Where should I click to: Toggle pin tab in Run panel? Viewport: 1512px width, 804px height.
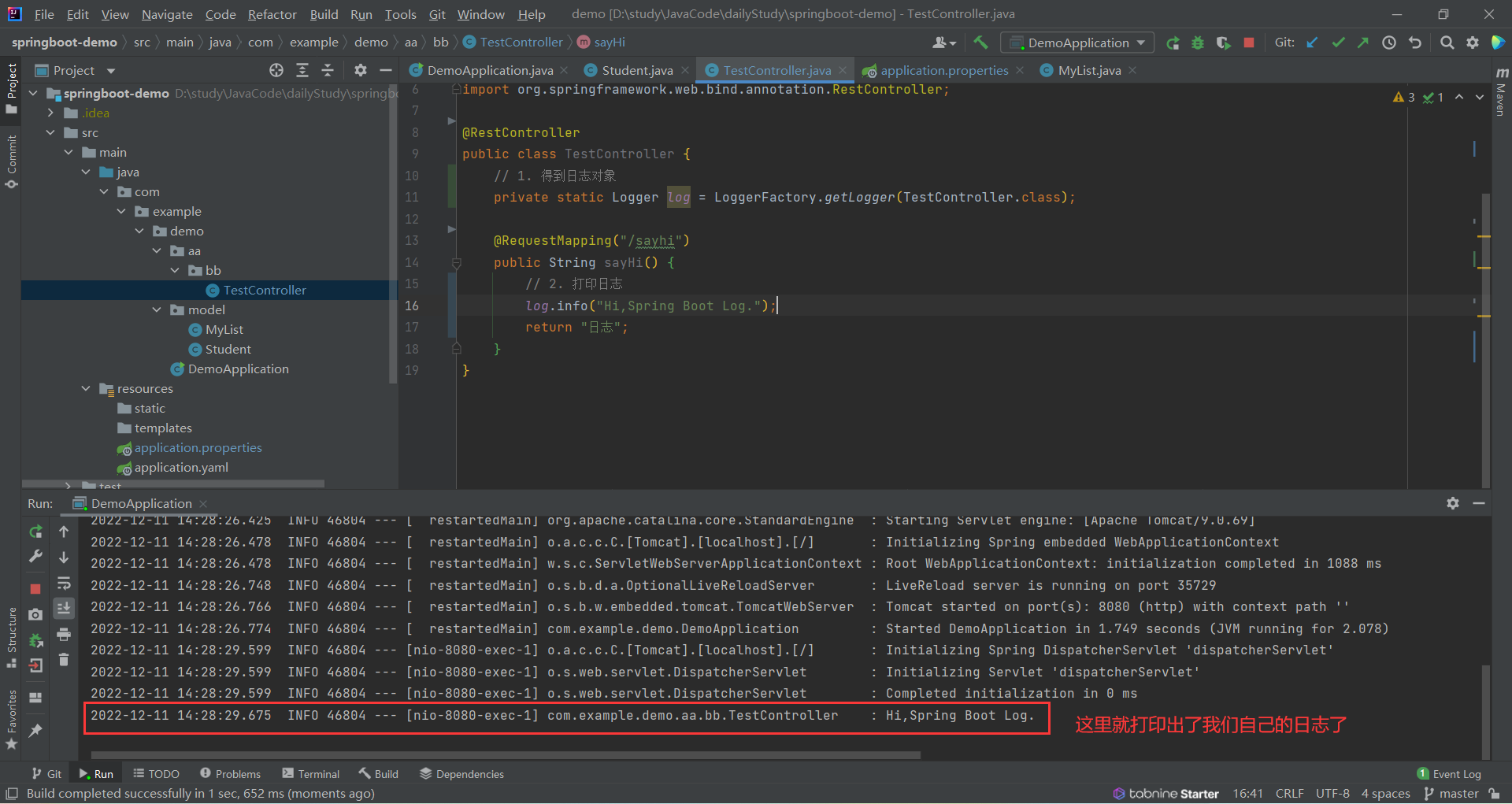tap(35, 730)
